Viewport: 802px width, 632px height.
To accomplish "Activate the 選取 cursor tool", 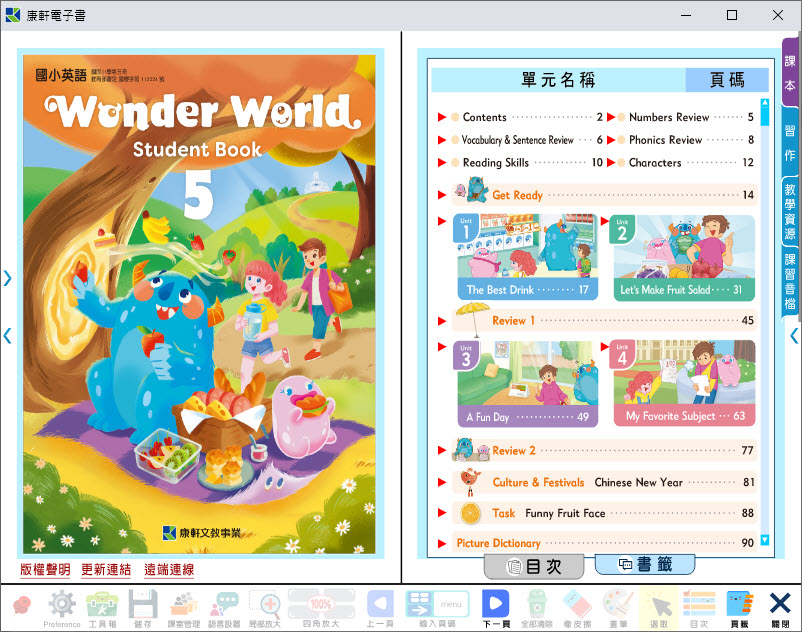I will (658, 606).
